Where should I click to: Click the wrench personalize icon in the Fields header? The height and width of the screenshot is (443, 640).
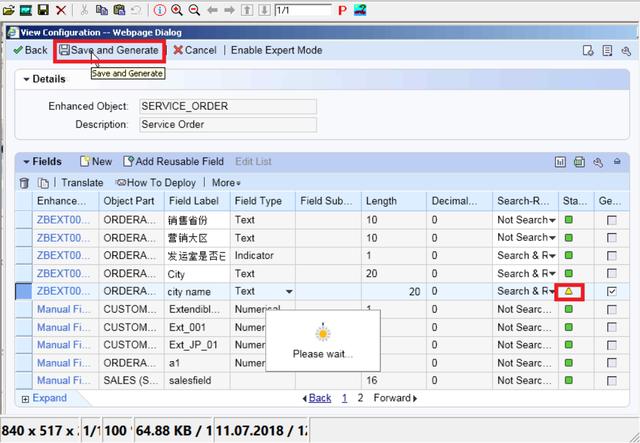point(598,162)
